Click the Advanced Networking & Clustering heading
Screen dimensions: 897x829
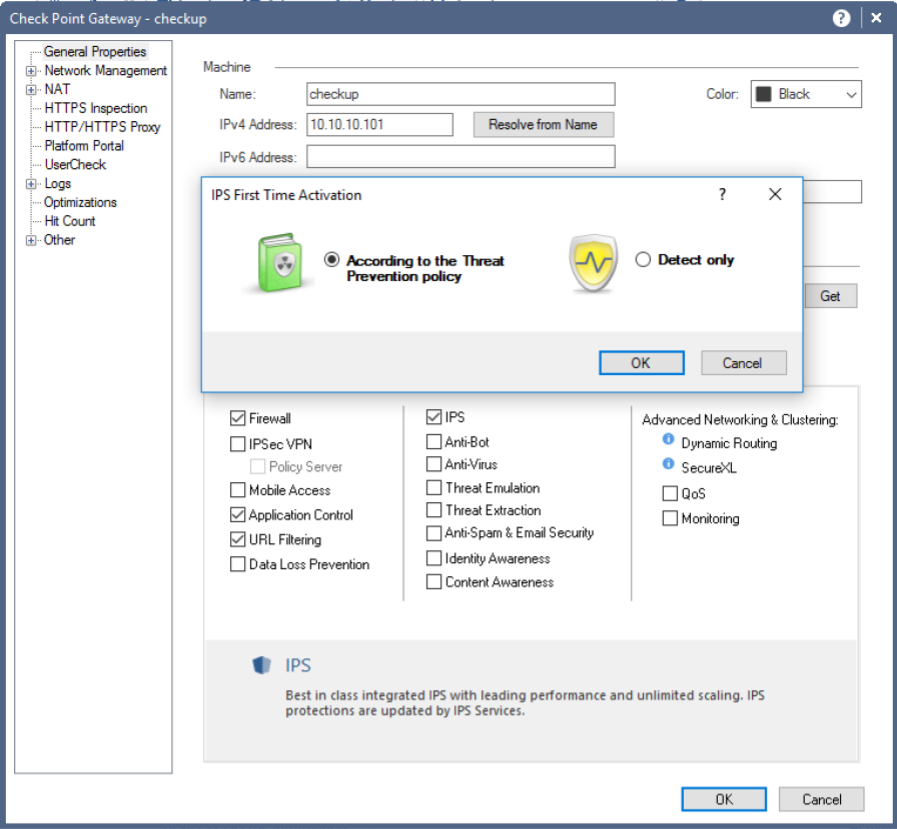740,420
